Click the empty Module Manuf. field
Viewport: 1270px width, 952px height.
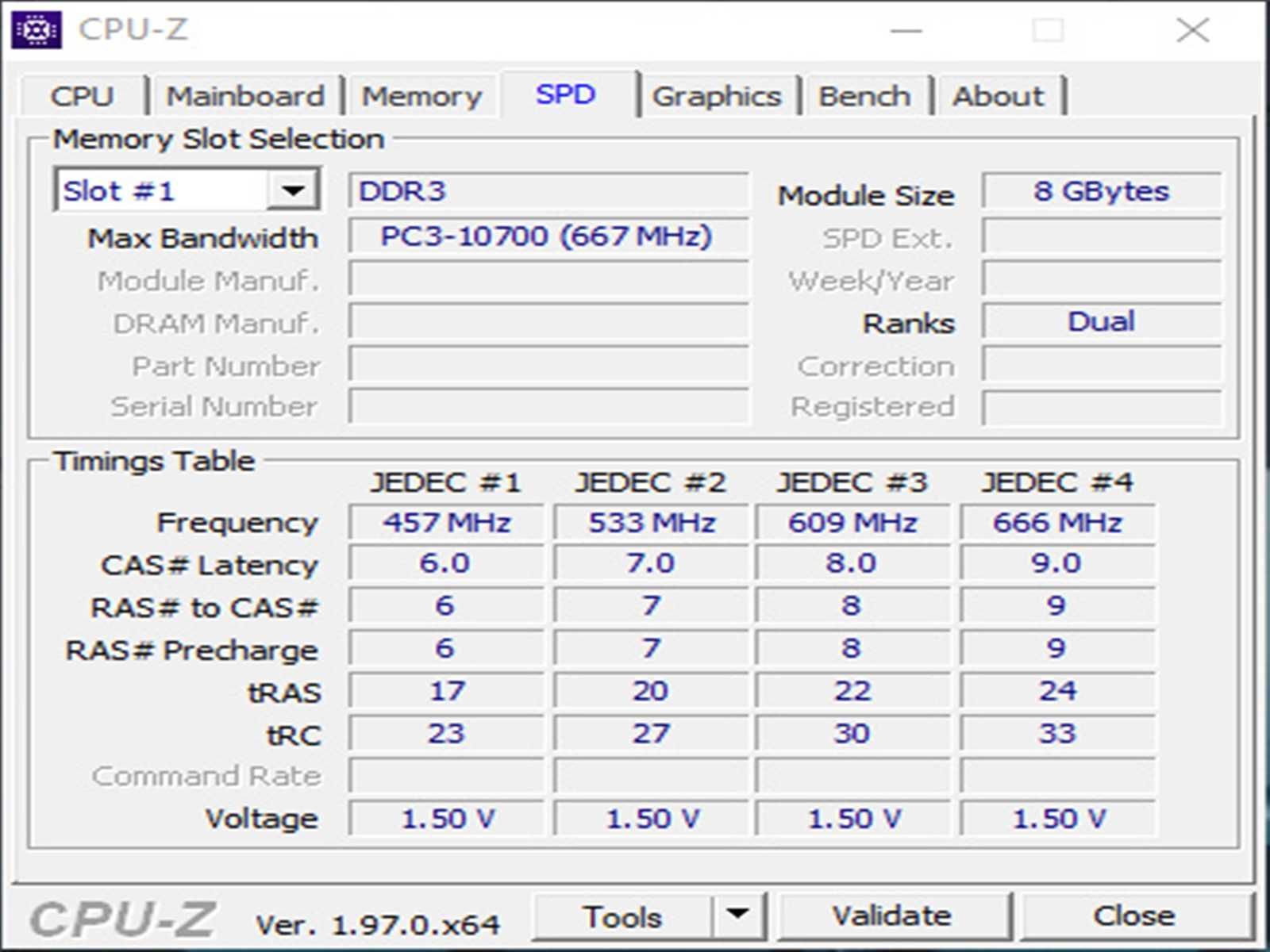(548, 278)
